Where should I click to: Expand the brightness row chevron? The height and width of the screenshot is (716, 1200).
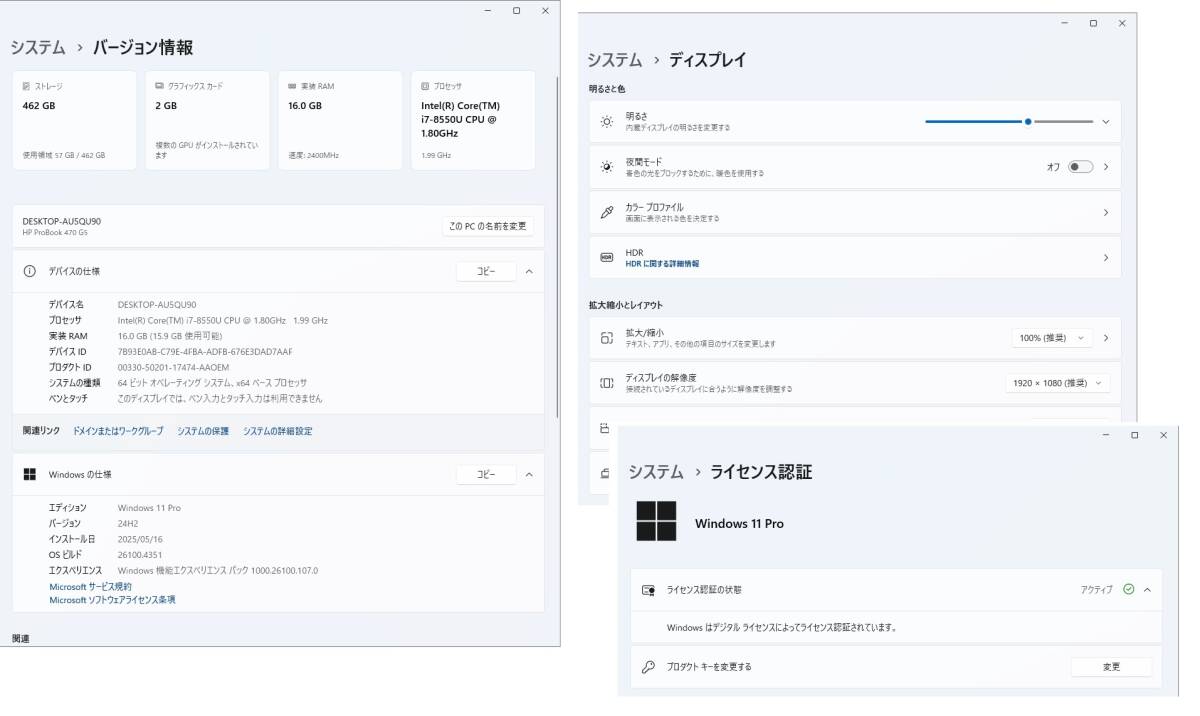coord(1105,121)
